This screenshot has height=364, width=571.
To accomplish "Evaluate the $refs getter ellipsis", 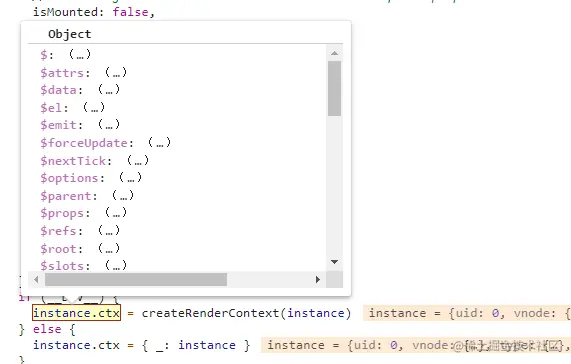I will [x=109, y=231].
